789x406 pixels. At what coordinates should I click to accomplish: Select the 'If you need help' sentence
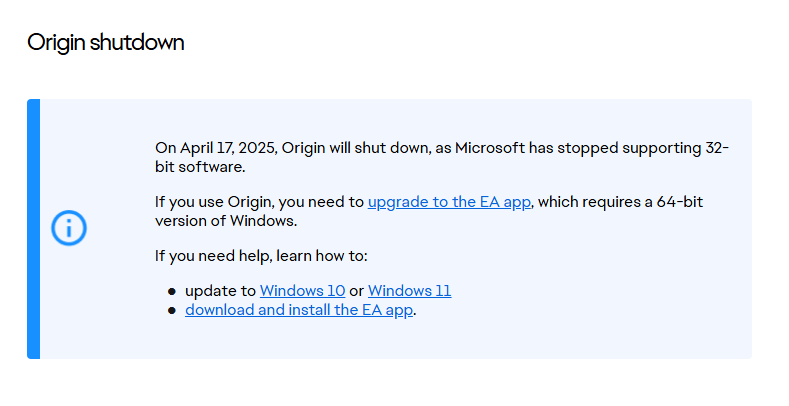tap(261, 256)
